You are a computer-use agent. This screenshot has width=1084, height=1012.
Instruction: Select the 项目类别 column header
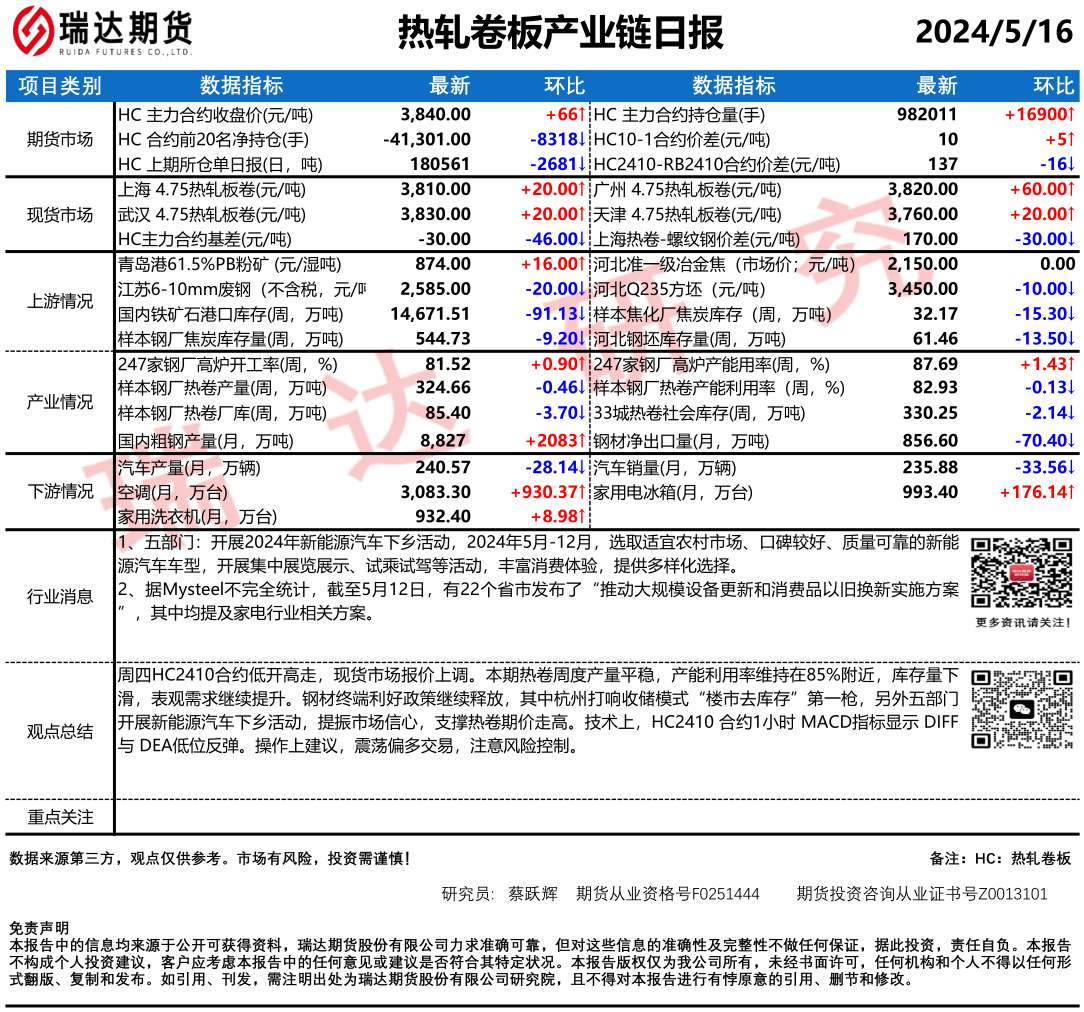click(x=60, y=86)
